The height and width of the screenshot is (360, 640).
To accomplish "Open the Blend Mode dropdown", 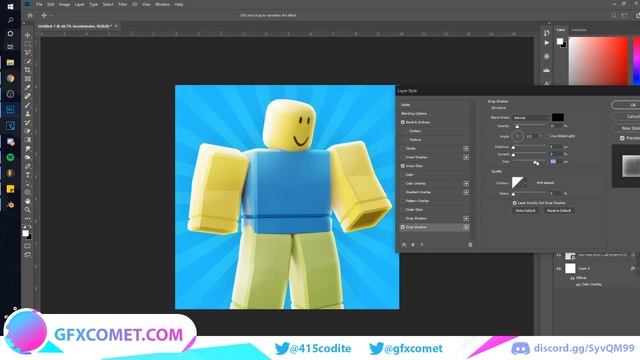I will pos(531,118).
